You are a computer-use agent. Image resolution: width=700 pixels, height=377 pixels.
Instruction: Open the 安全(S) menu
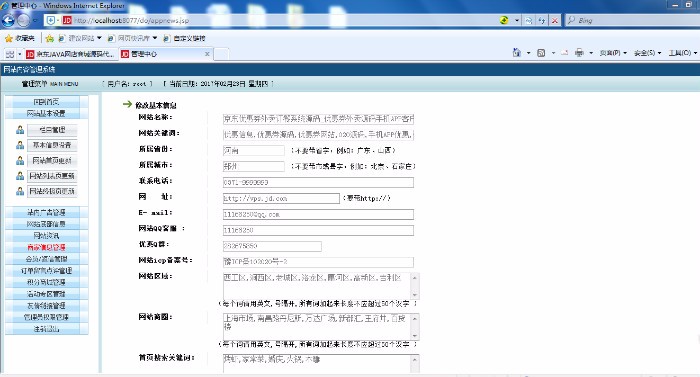647,53
